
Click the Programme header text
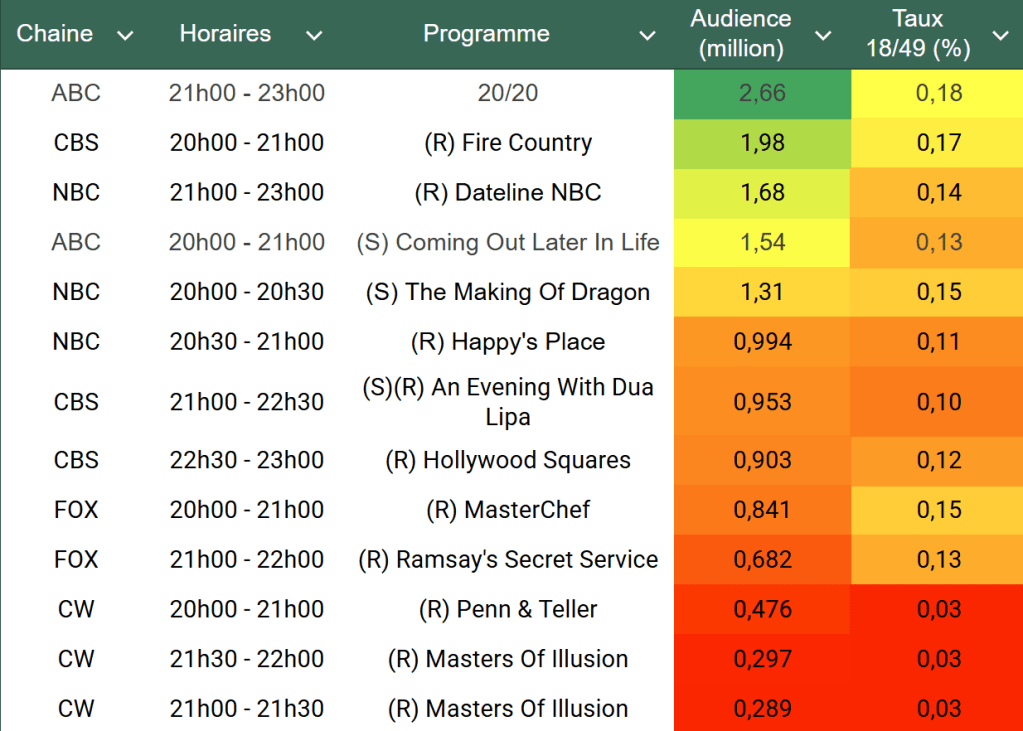pos(486,33)
